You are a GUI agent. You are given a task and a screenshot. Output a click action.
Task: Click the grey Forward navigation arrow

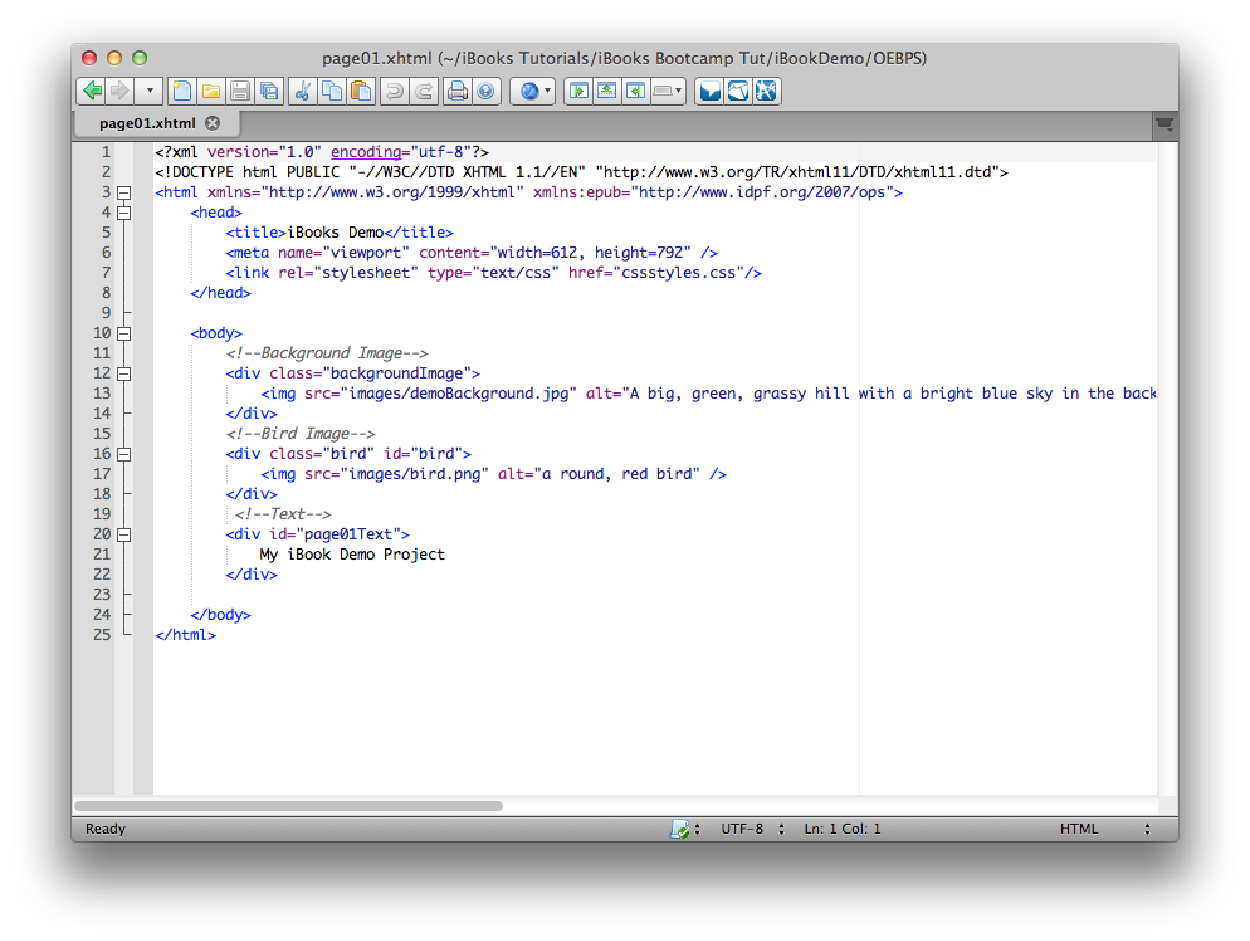(119, 91)
